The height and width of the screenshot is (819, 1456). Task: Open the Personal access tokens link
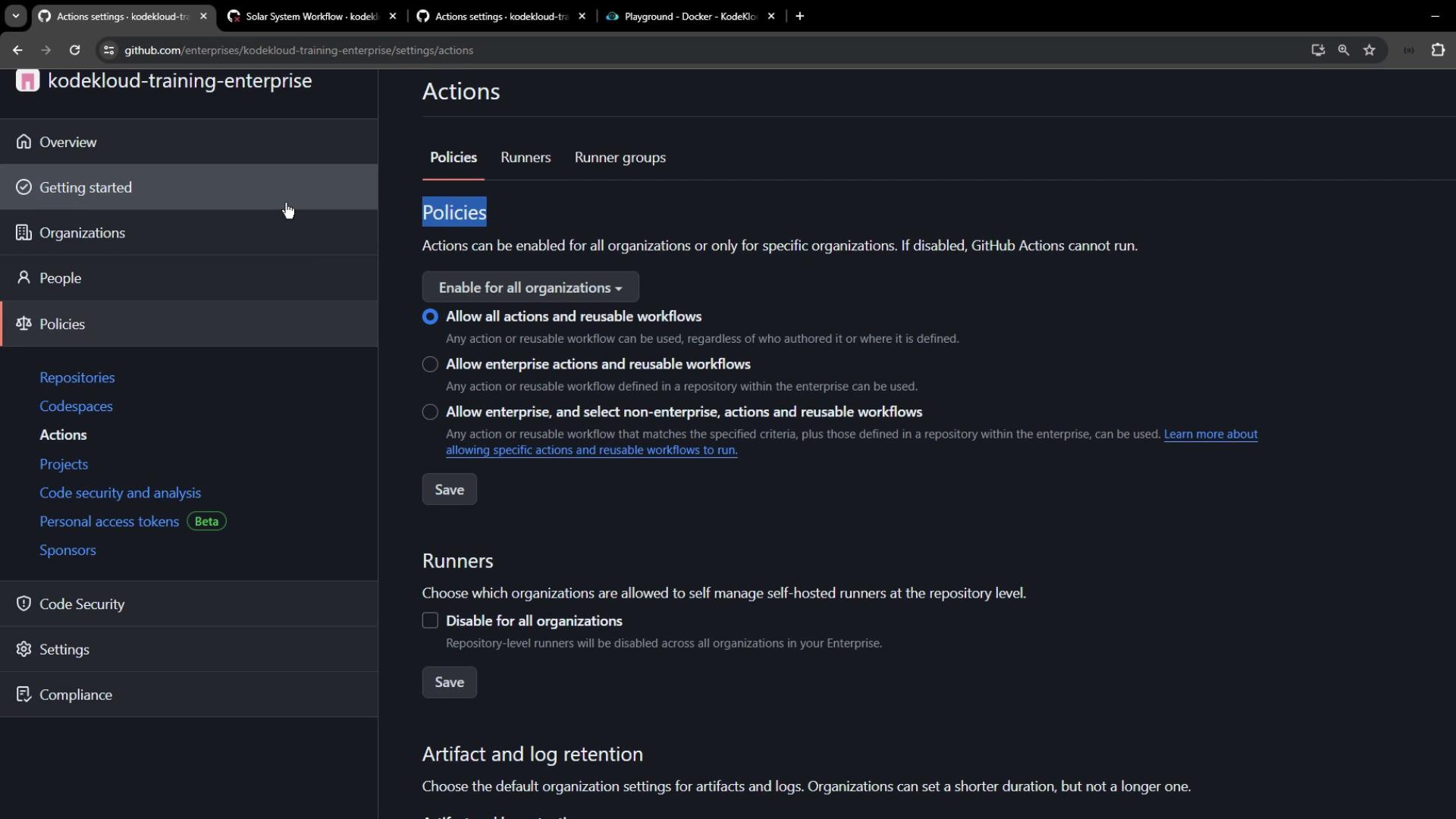pyautogui.click(x=109, y=522)
